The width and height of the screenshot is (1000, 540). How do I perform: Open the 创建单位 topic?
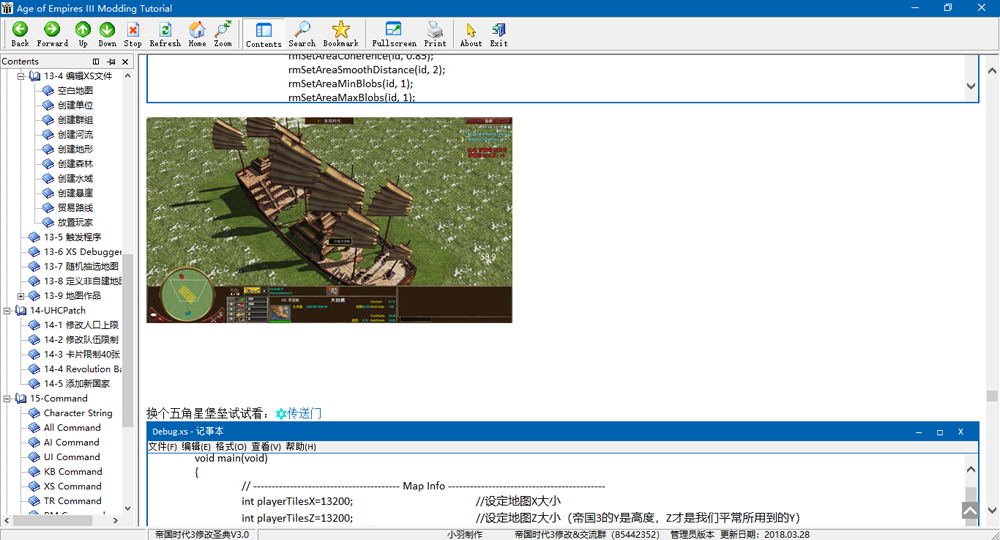(75, 105)
